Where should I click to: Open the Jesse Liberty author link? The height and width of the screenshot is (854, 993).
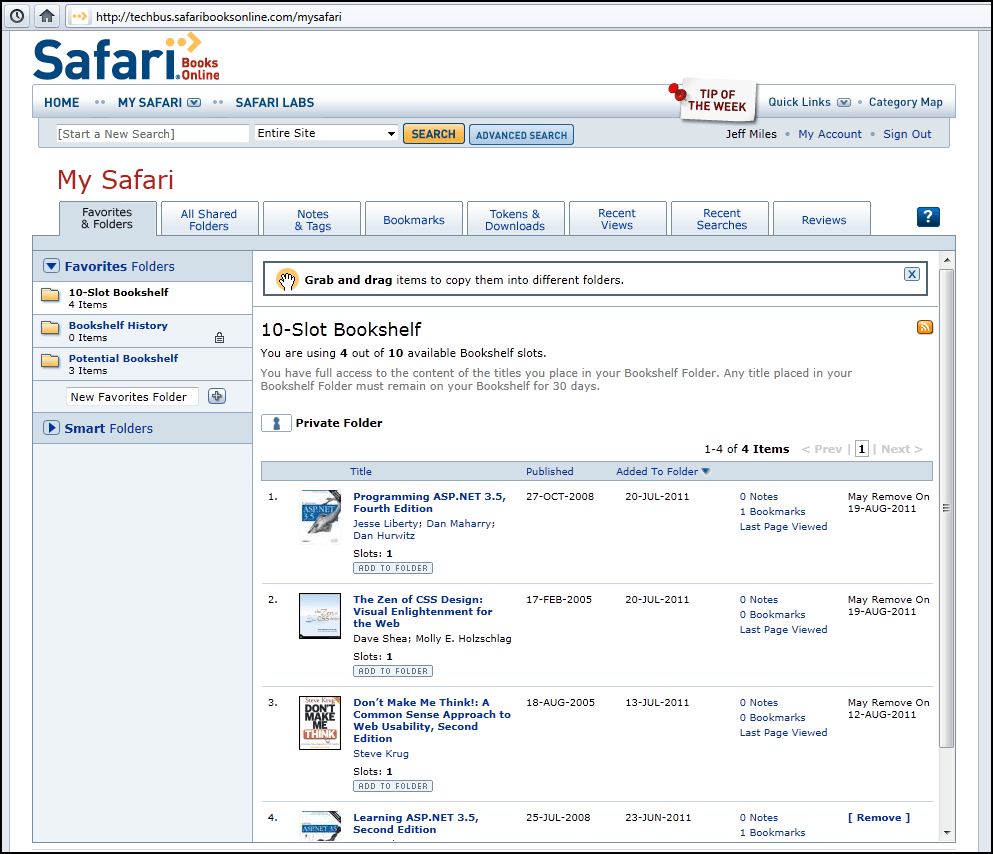[x=386, y=524]
